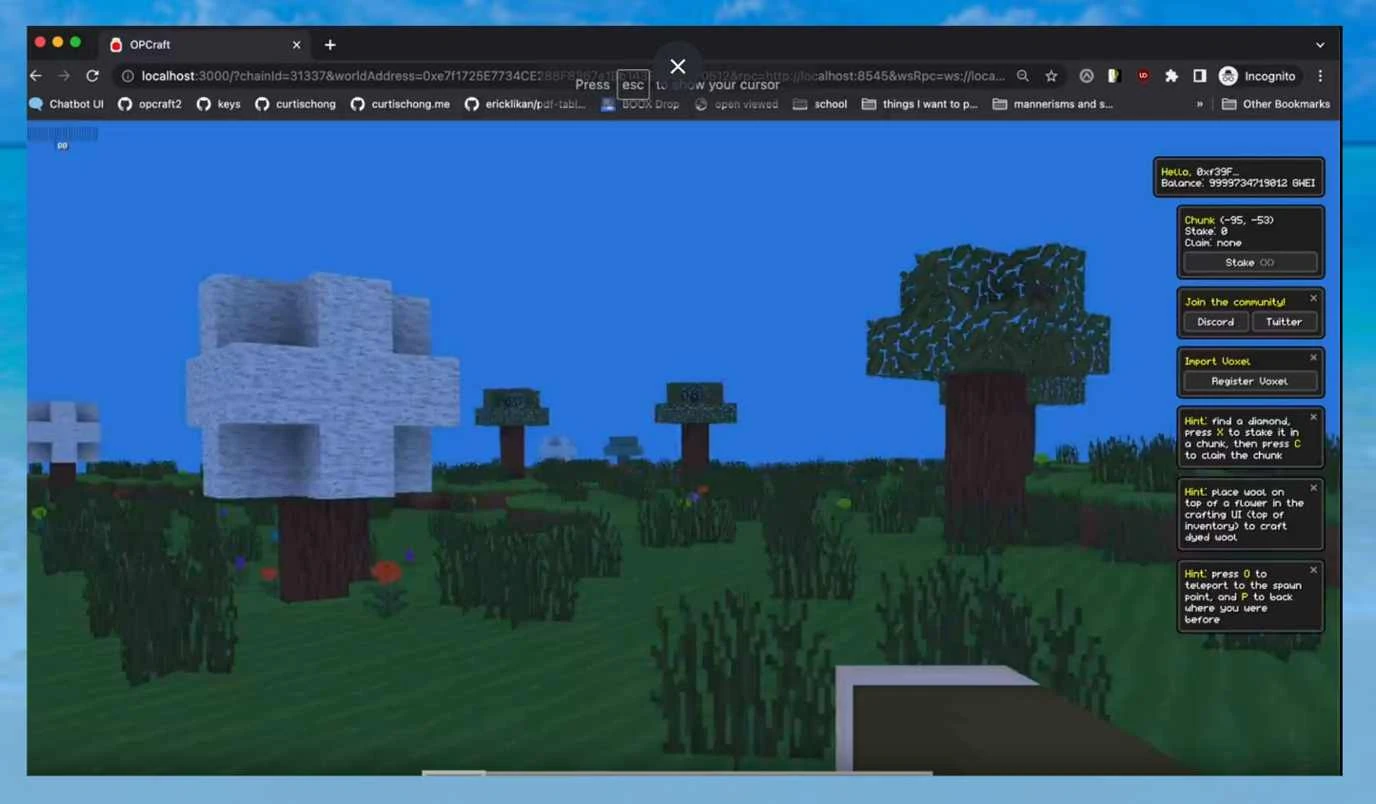Reload the page with the refresh icon

(x=92, y=76)
